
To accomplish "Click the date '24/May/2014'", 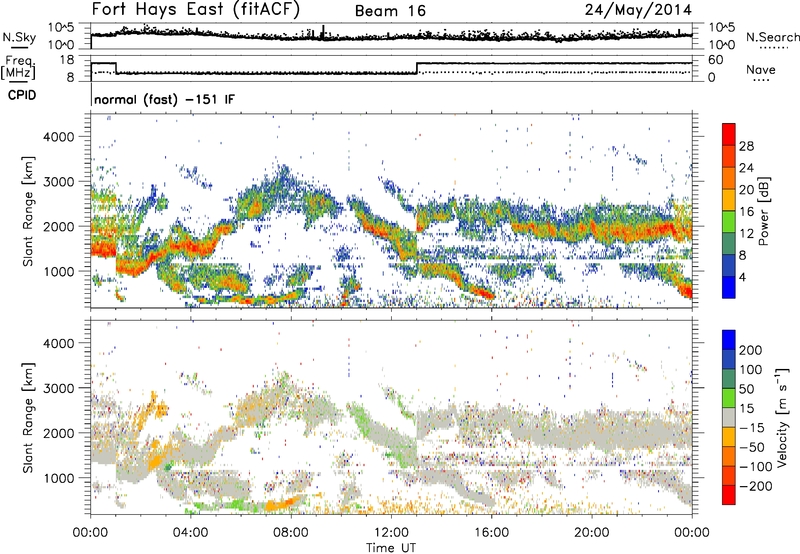I will (x=638, y=10).
